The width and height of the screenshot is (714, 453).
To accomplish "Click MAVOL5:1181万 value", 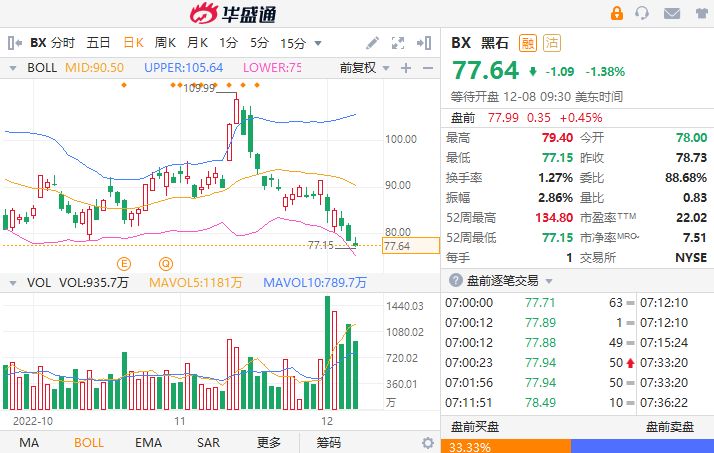I will coord(196,283).
